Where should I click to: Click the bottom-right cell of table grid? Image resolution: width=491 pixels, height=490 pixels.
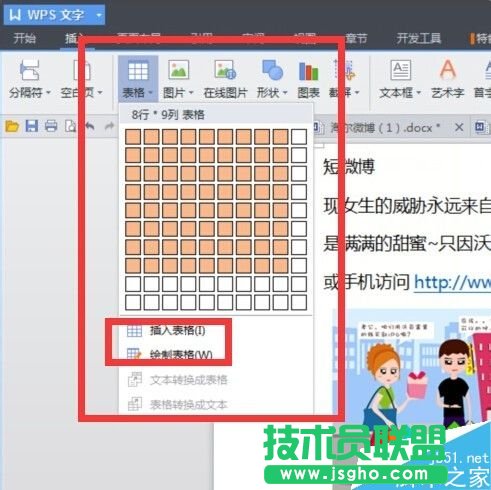pos(299,302)
